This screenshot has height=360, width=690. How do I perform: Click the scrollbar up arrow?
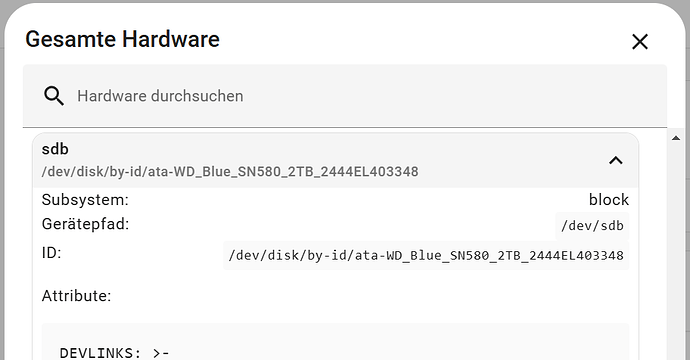676,138
